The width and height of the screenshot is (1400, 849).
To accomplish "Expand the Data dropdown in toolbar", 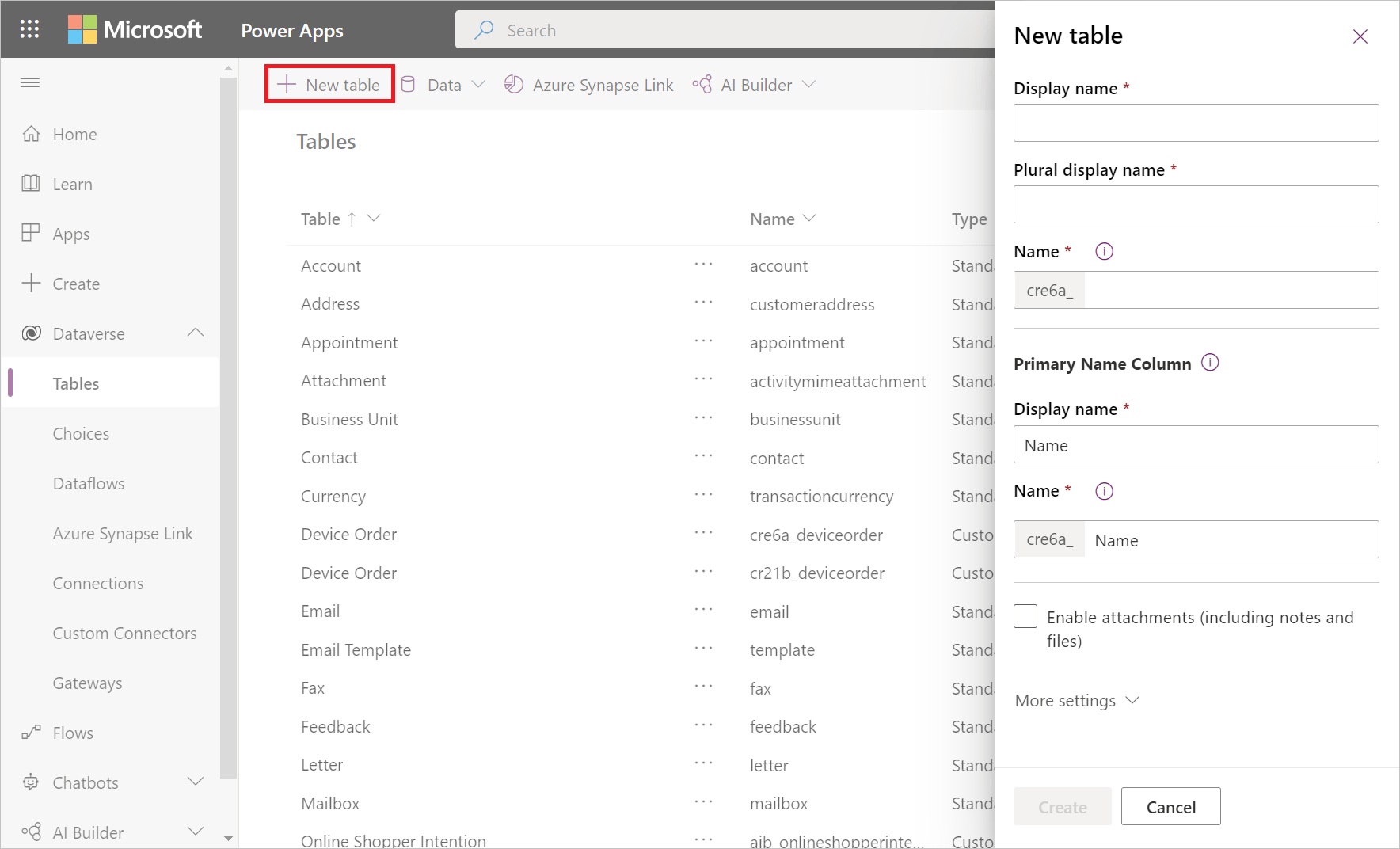I will pos(478,84).
